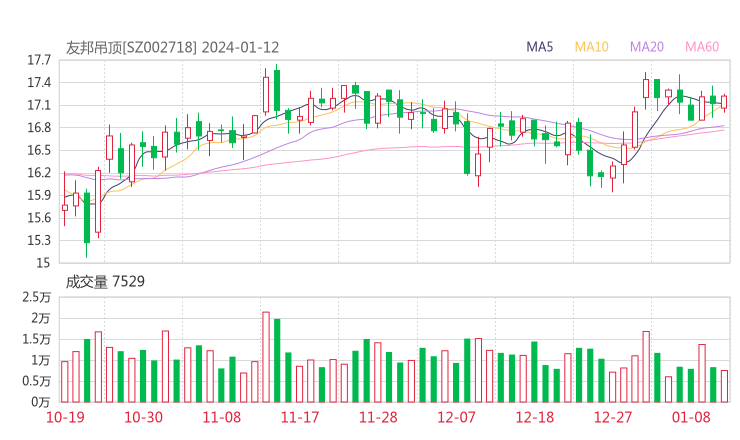This screenshot has height=440, width=740.
Task: Select the last red volume bar at right edge
Action: [724, 386]
